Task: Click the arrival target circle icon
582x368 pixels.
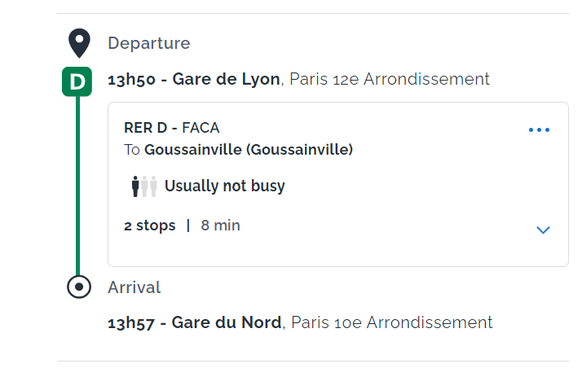Action: (79, 287)
